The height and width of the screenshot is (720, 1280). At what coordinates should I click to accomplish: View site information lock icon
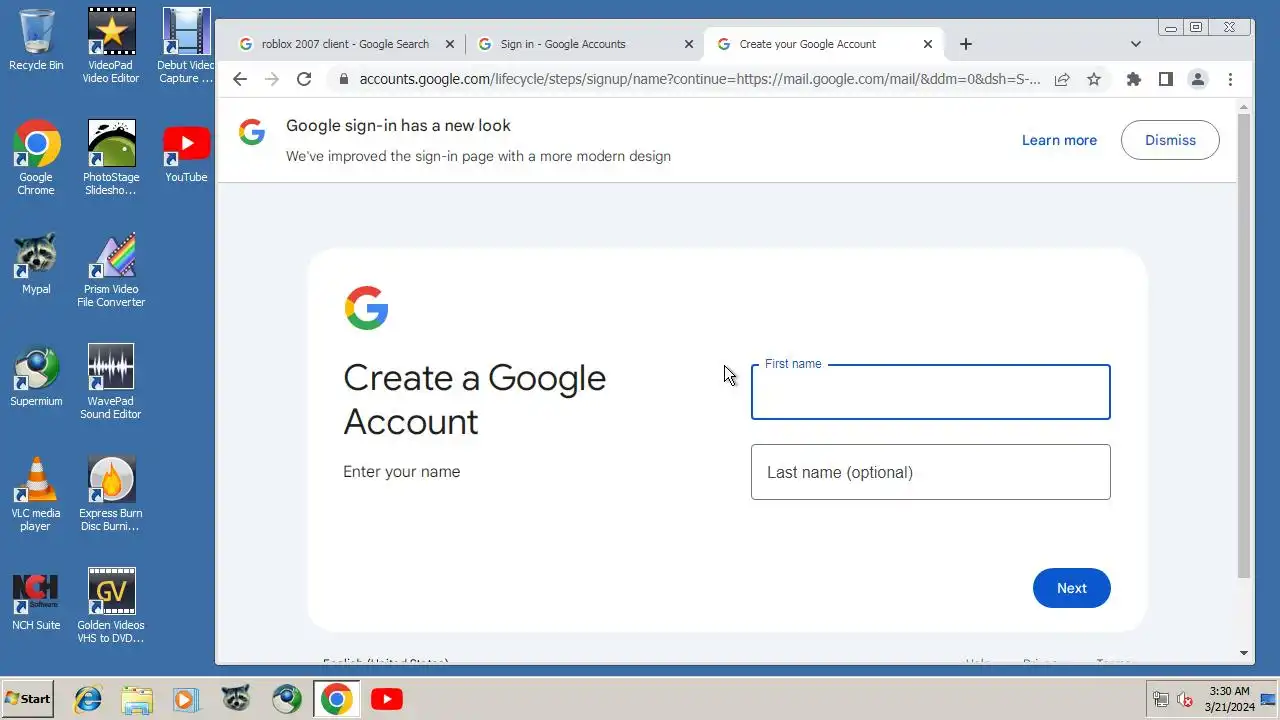point(344,79)
